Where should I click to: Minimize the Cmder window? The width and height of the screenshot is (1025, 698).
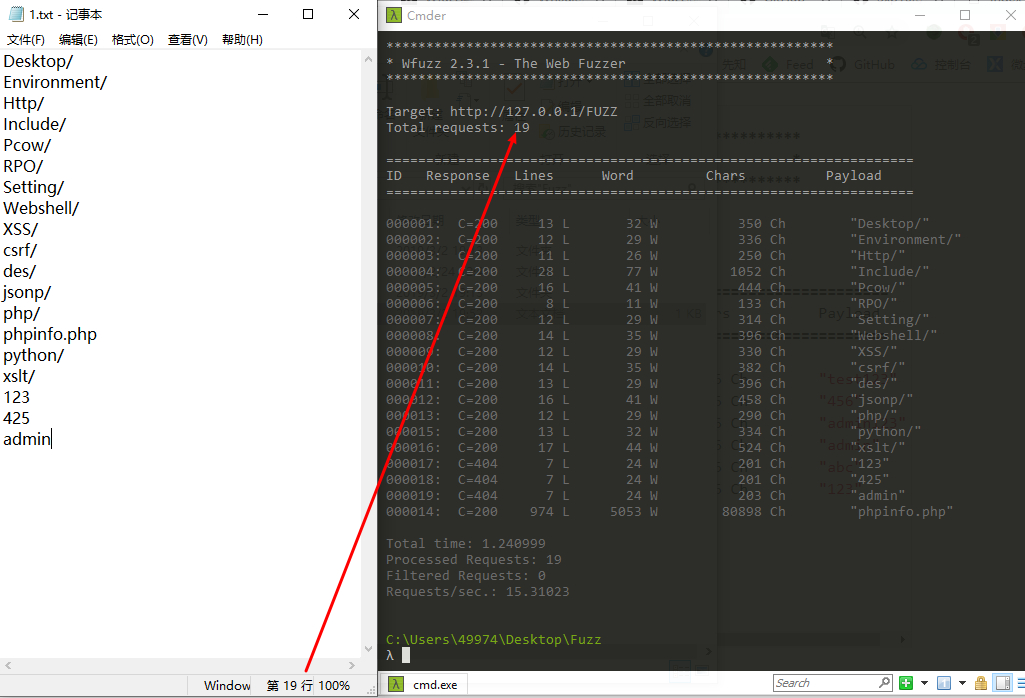point(920,15)
